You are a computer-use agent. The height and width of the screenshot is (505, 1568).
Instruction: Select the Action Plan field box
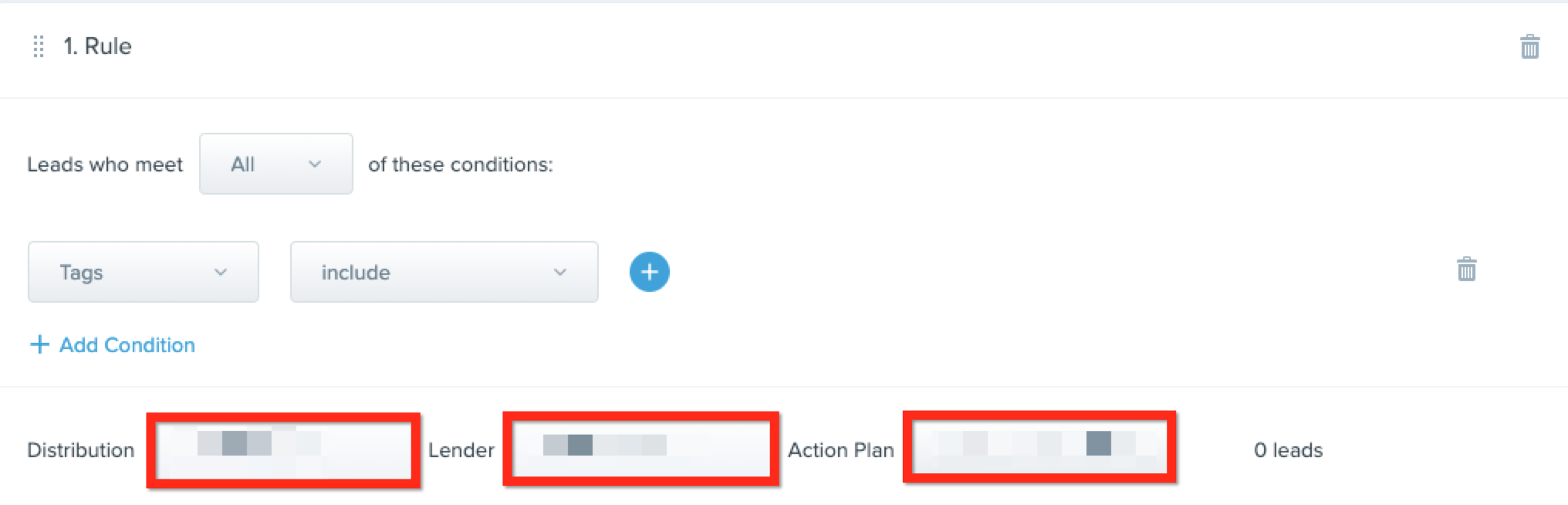click(x=1039, y=447)
